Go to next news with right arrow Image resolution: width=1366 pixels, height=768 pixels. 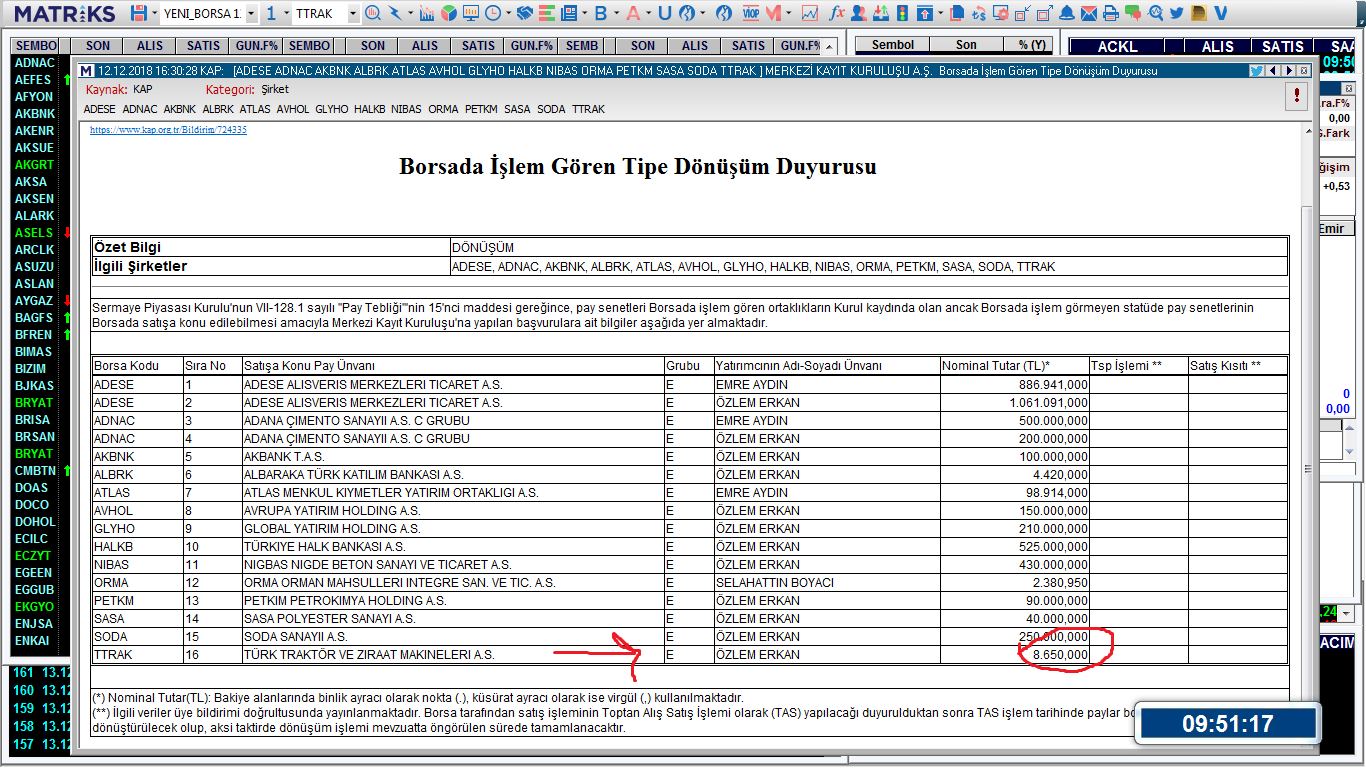pyautogui.click(x=1289, y=70)
